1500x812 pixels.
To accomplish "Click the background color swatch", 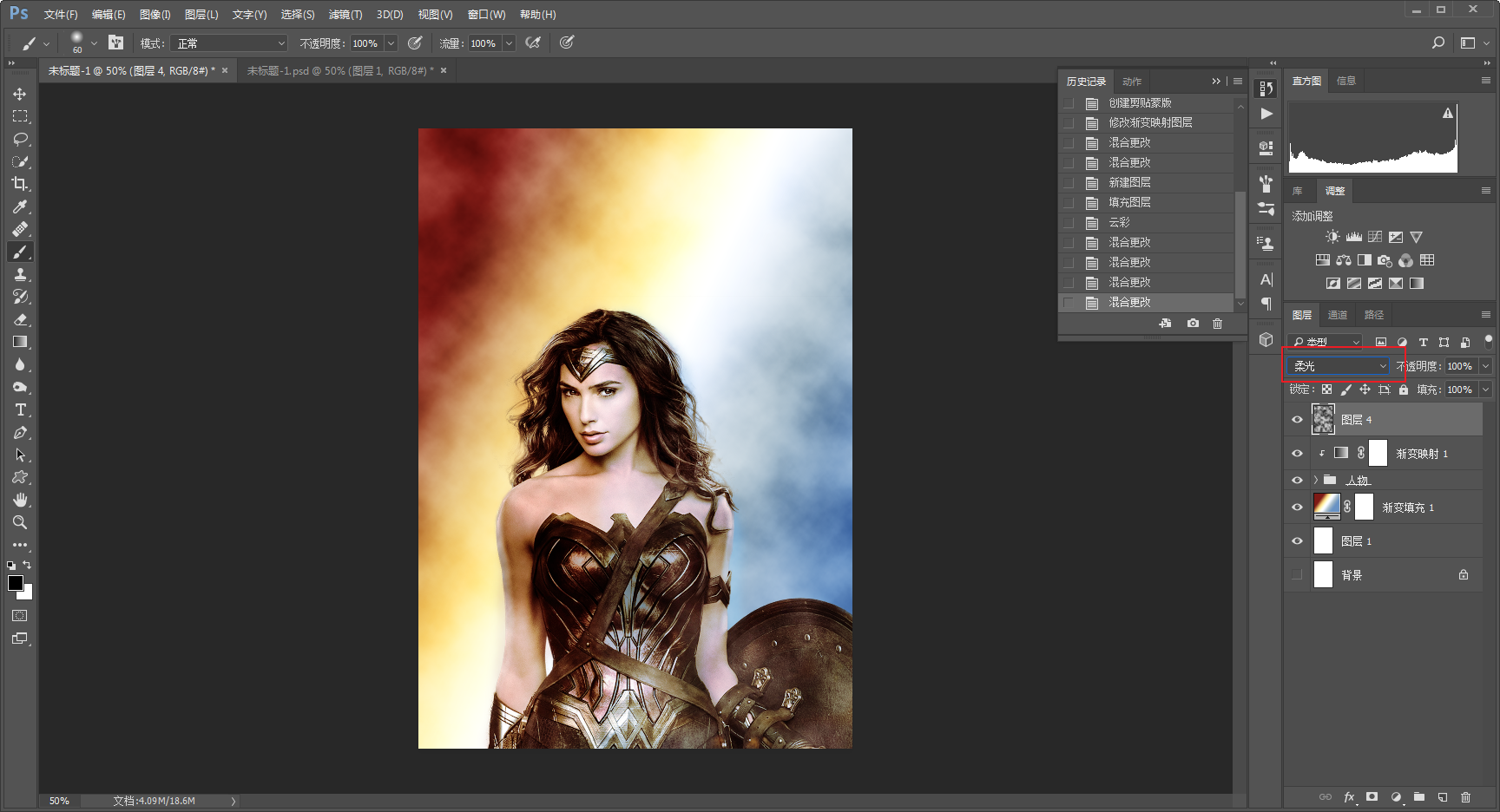I will click(x=27, y=594).
